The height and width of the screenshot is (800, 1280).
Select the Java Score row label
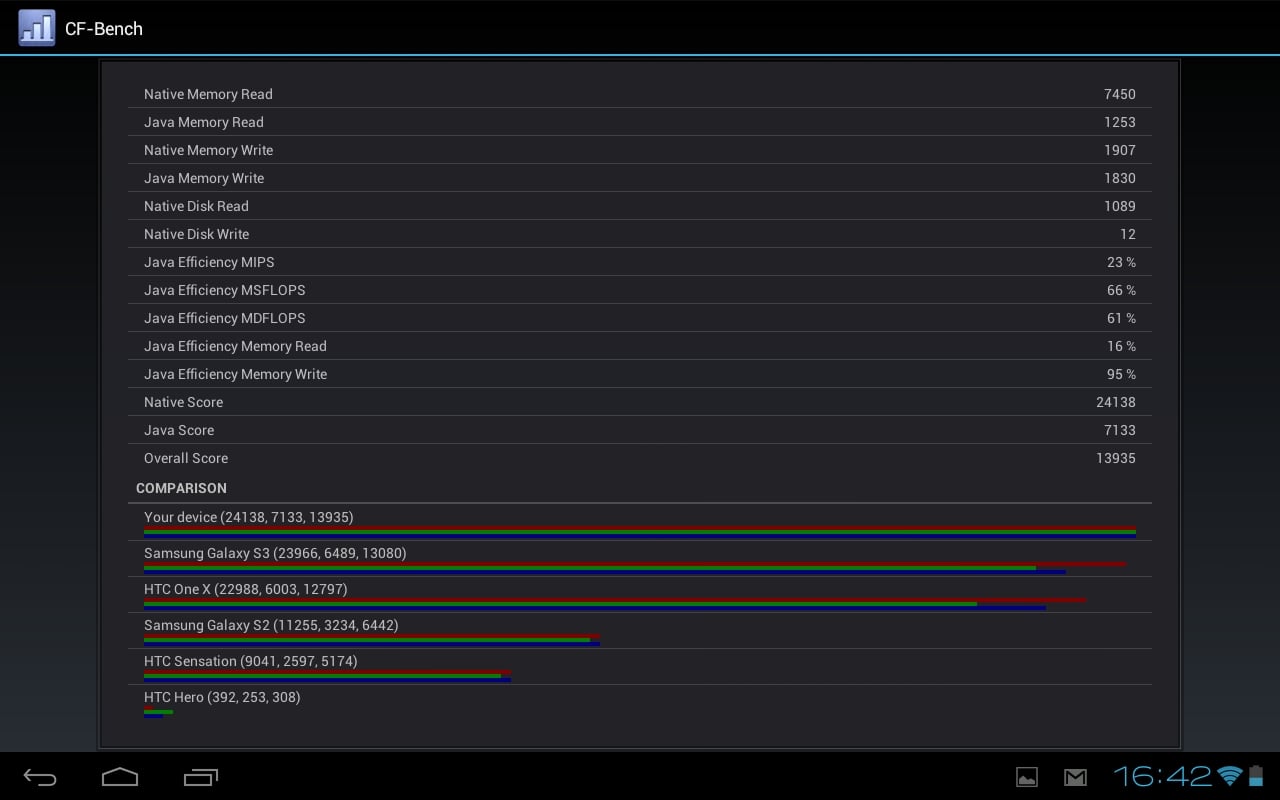pyautogui.click(x=179, y=430)
